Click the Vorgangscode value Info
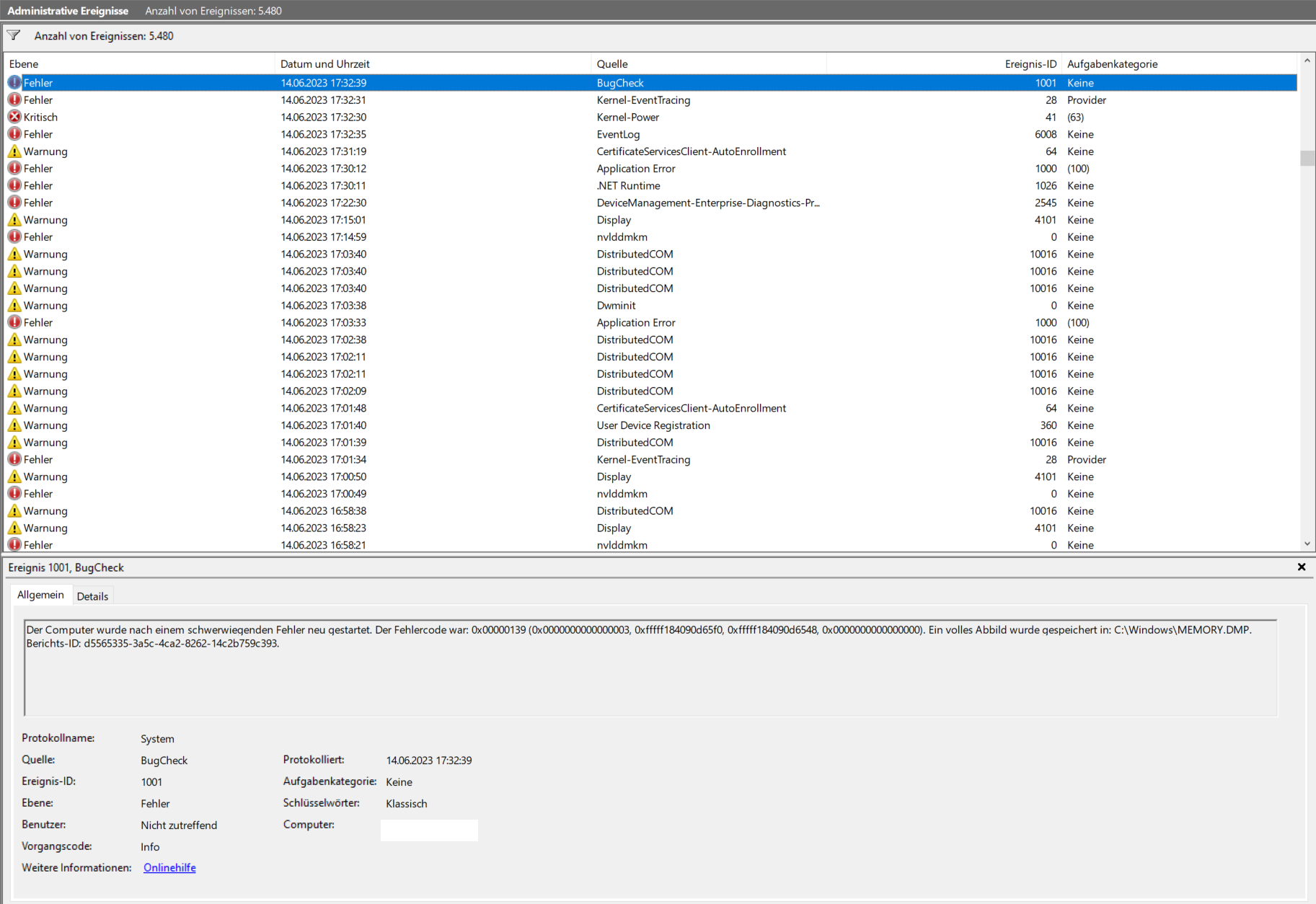 [x=150, y=846]
